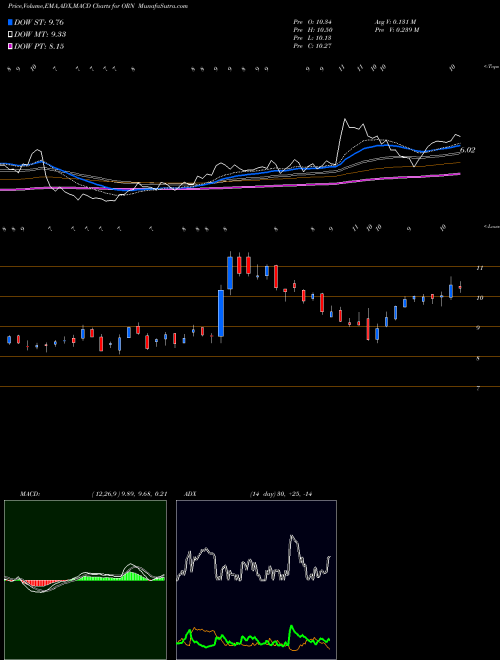Click the 6.02 label on EMA chart
This screenshot has height=660, width=500.
click(467, 150)
